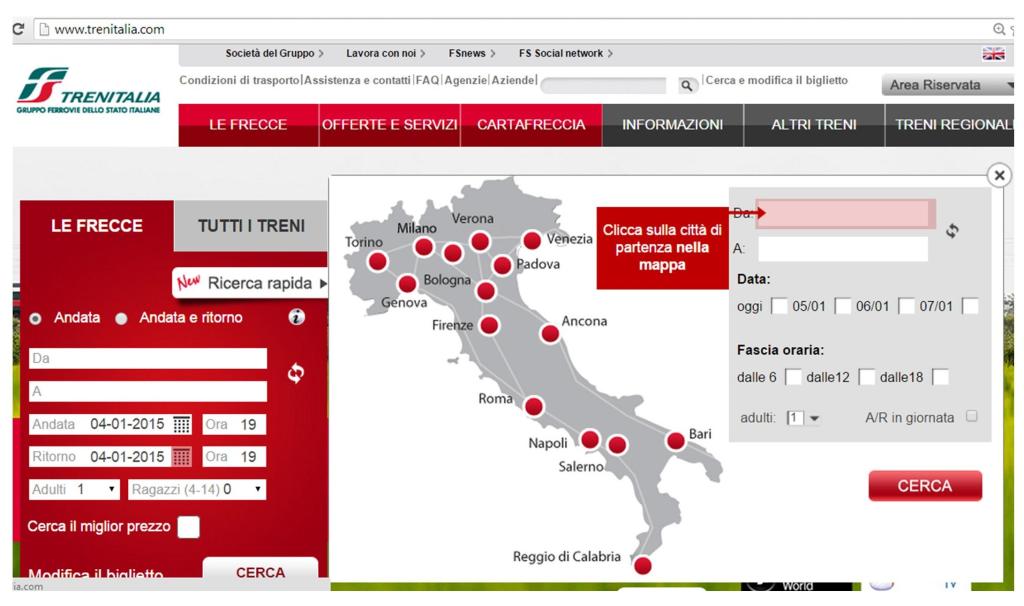Screen dimensions: 1024x606
Task: Click the Roma station marker on map
Action: tap(534, 406)
